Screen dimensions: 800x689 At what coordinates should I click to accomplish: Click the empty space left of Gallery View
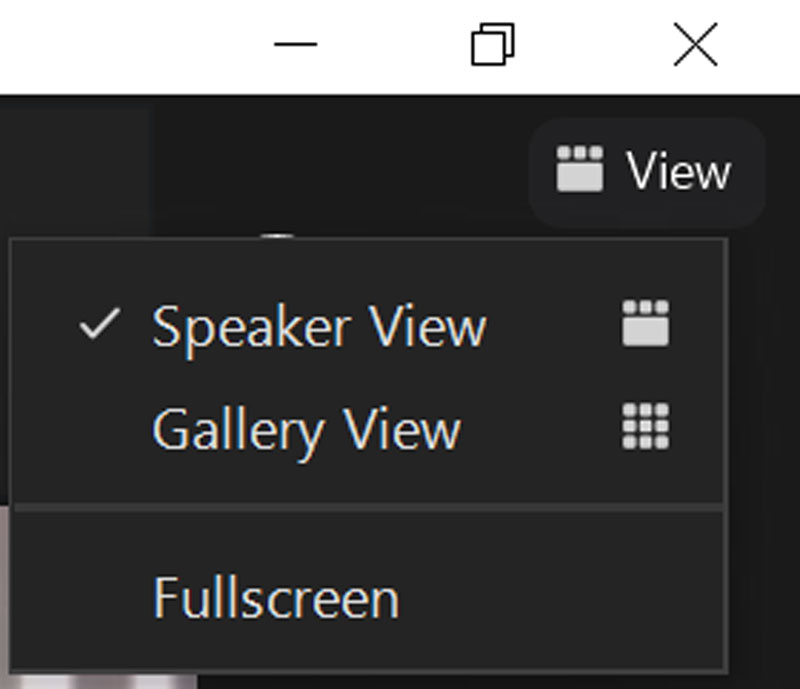[x=82, y=428]
